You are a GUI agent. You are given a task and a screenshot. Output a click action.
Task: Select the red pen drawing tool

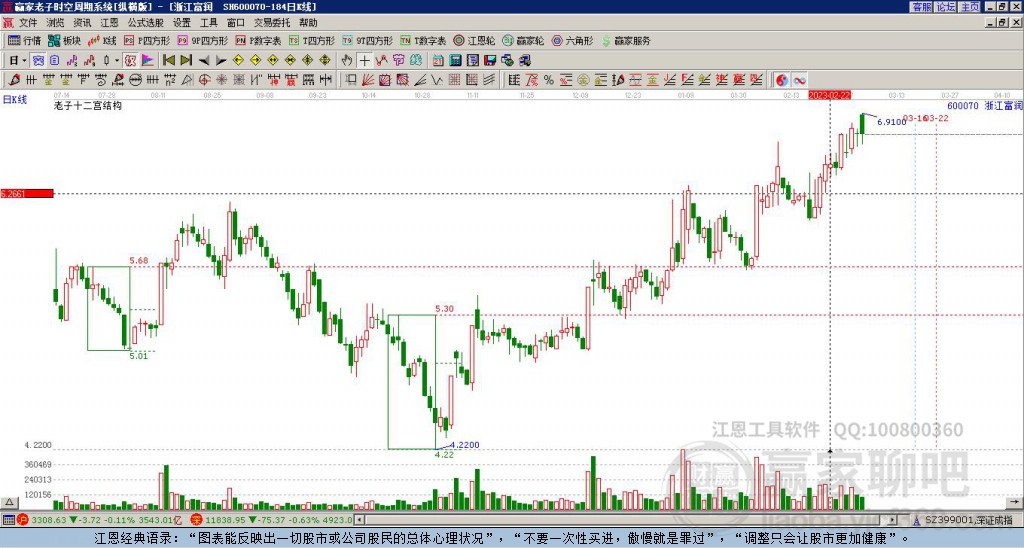coord(13,80)
